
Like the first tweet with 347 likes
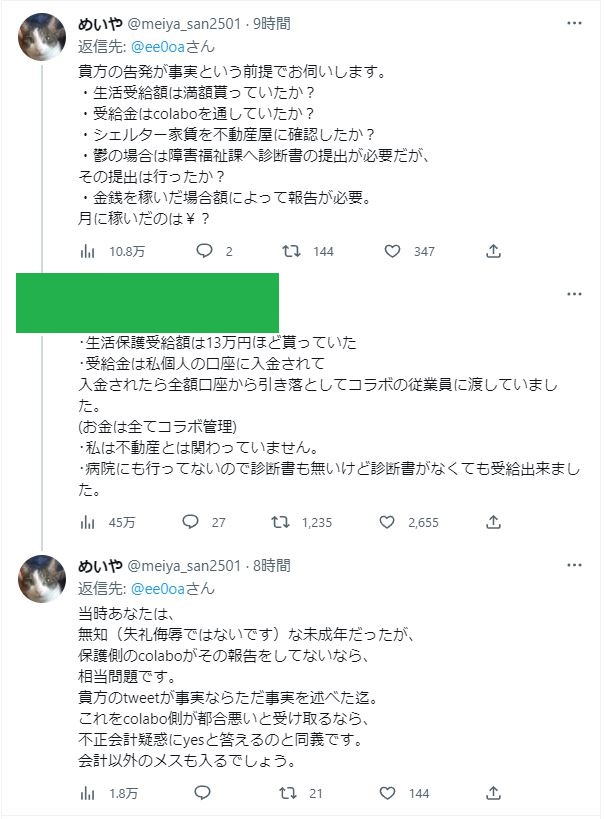pyautogui.click(x=393, y=251)
